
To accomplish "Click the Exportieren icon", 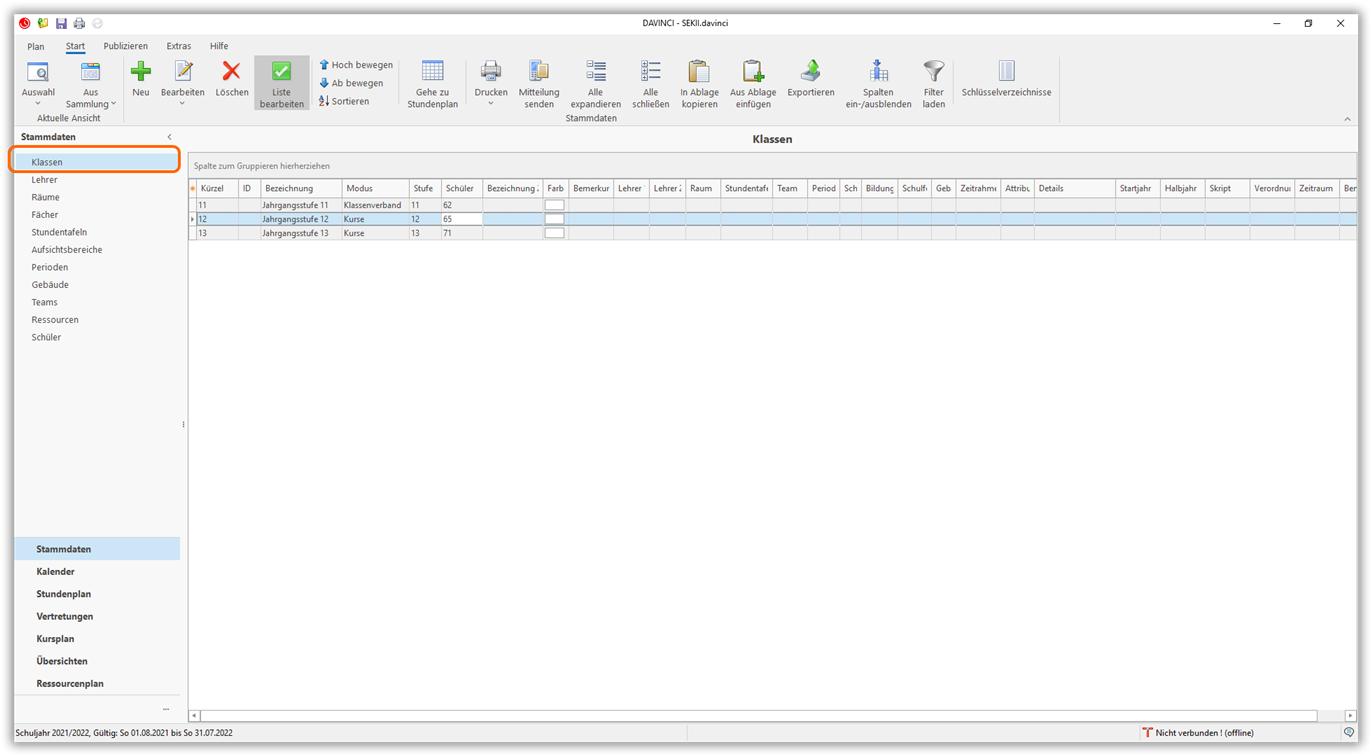I will 810,72.
